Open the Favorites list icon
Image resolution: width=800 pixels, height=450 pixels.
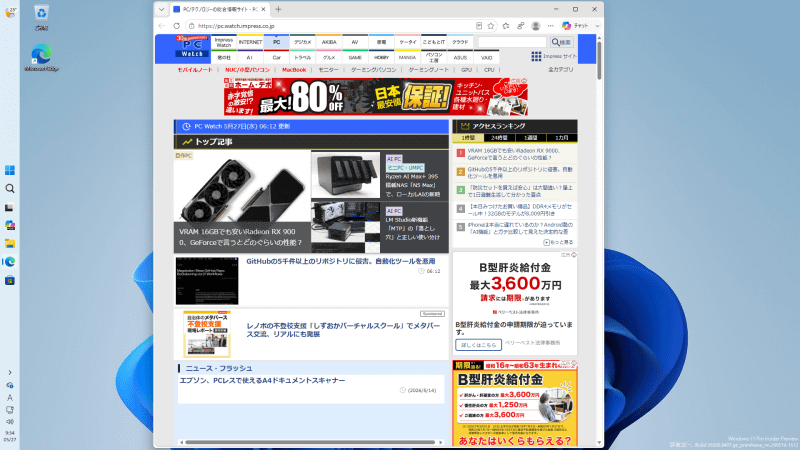506,26
